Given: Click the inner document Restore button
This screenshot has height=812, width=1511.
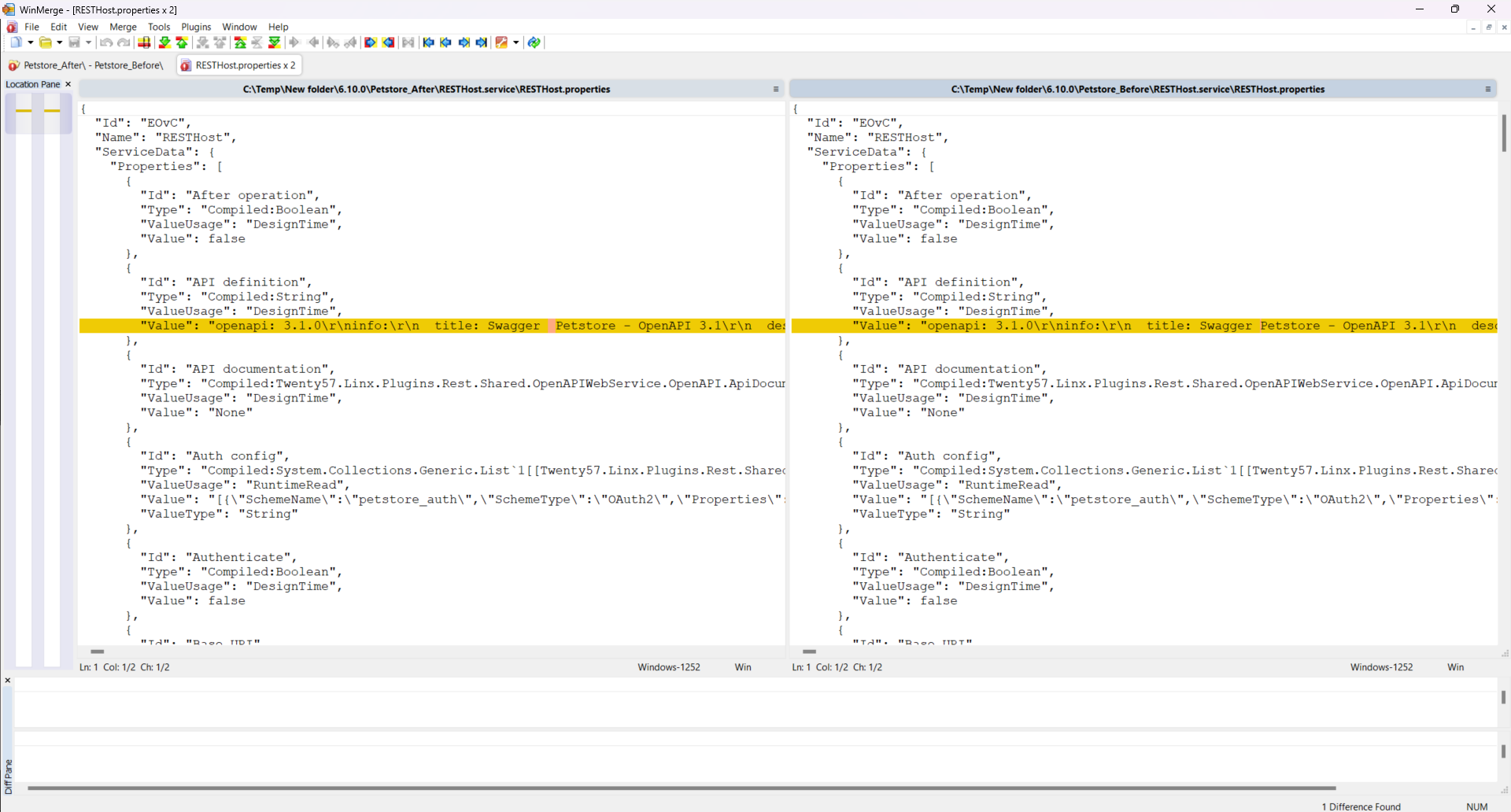Looking at the screenshot, I should [1489, 27].
